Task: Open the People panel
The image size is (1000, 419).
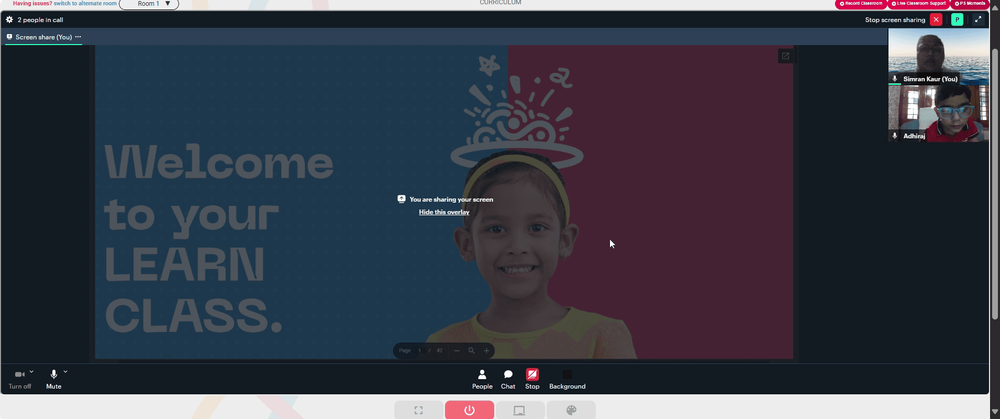Action: [x=482, y=379]
